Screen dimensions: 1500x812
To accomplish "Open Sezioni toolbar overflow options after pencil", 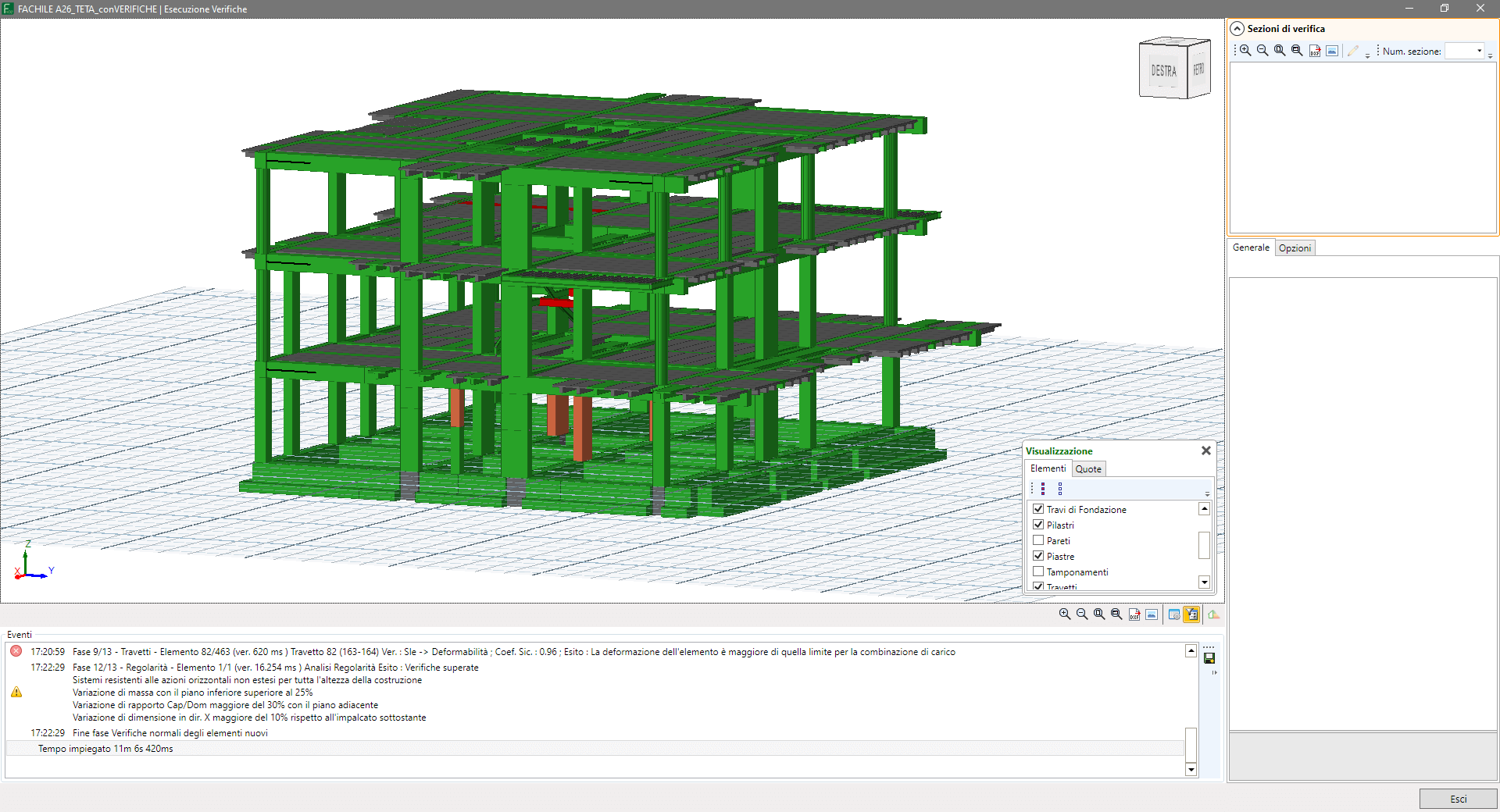I will click(1367, 55).
